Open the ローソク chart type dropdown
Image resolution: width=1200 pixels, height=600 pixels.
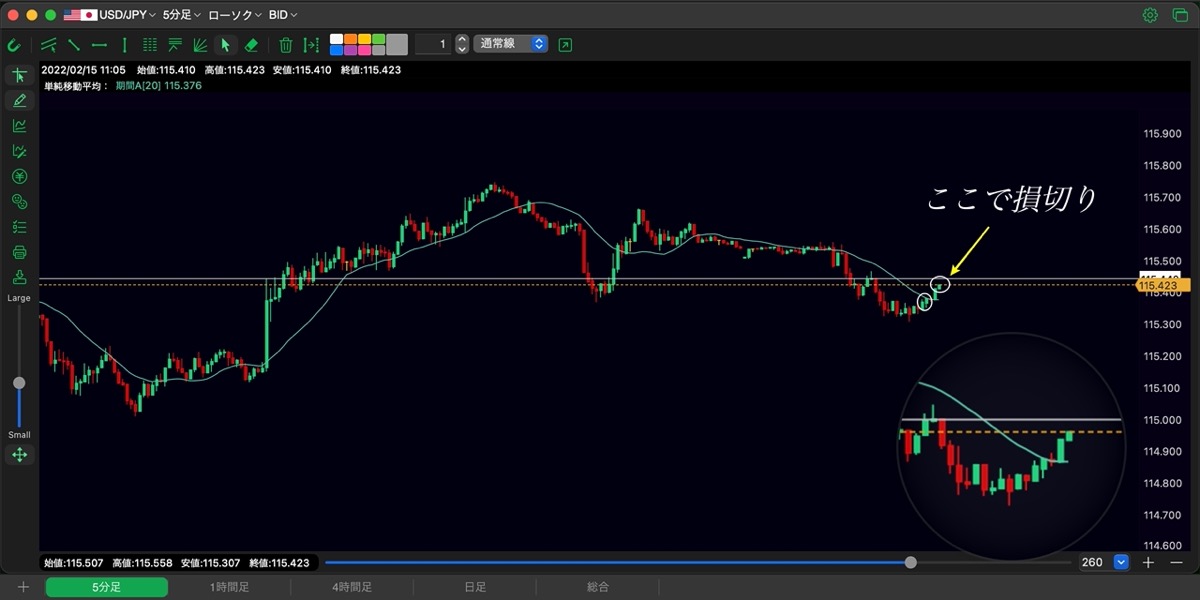pos(235,15)
